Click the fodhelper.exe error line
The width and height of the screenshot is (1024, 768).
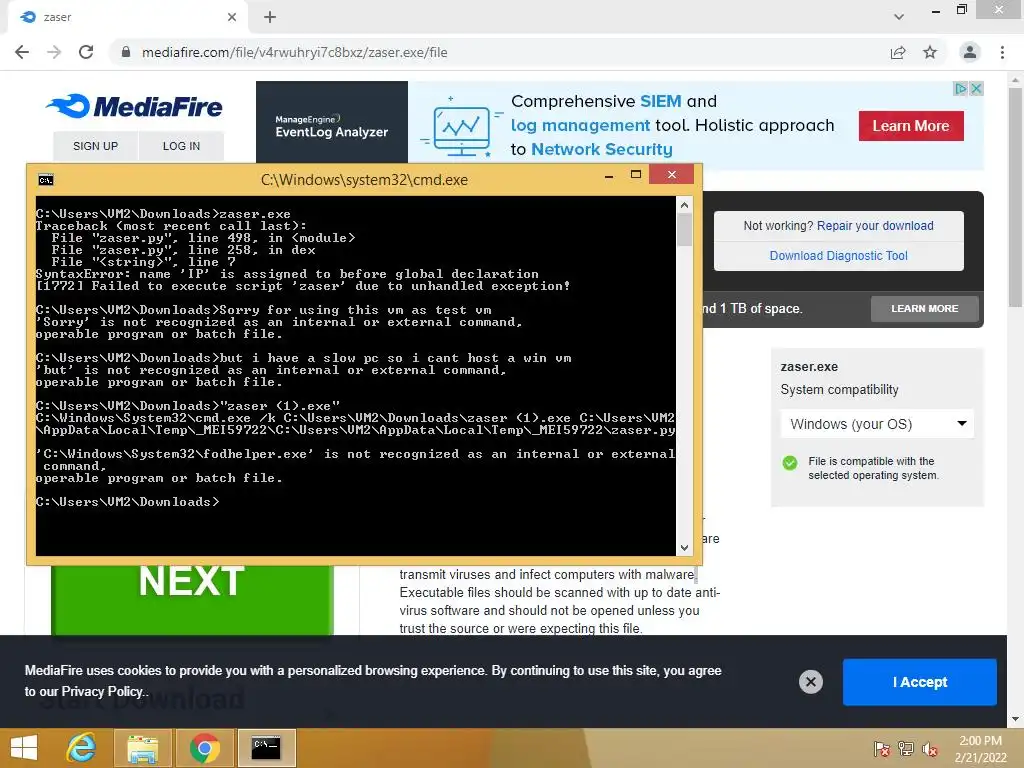(355, 454)
